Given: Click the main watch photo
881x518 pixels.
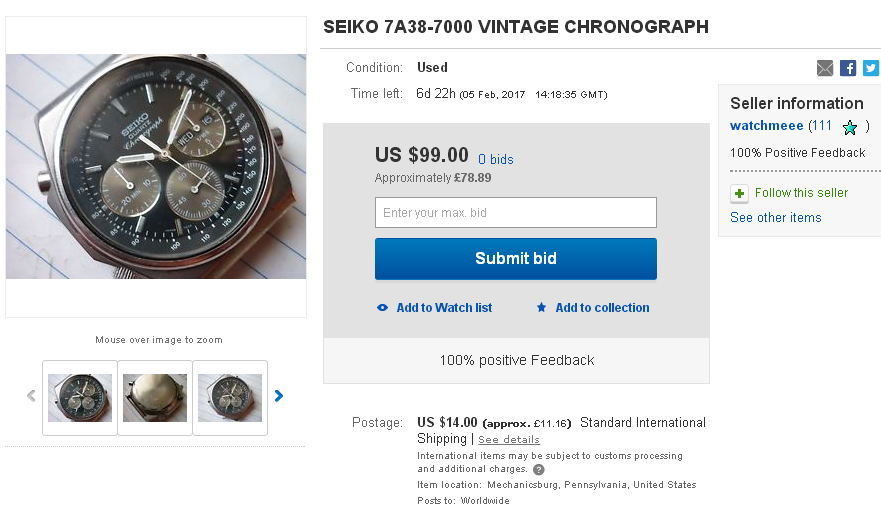Looking at the screenshot, I should coord(156,166).
